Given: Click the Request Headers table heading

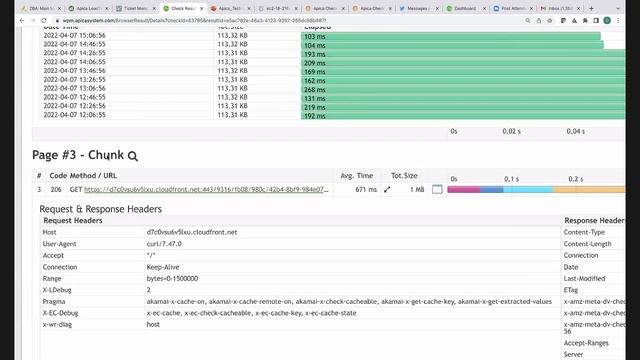Looking at the screenshot, I should tap(73, 220).
